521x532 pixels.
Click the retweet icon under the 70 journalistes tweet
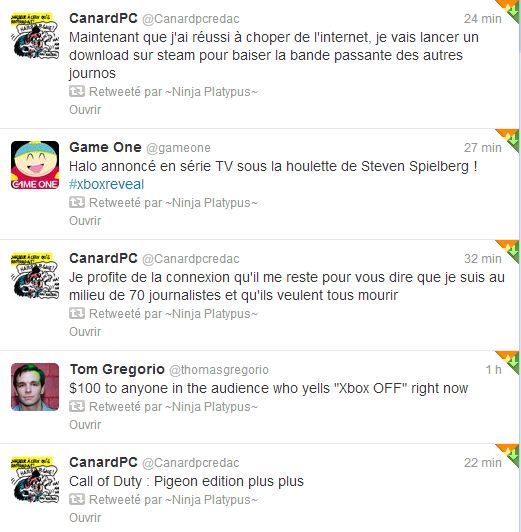pos(77,314)
